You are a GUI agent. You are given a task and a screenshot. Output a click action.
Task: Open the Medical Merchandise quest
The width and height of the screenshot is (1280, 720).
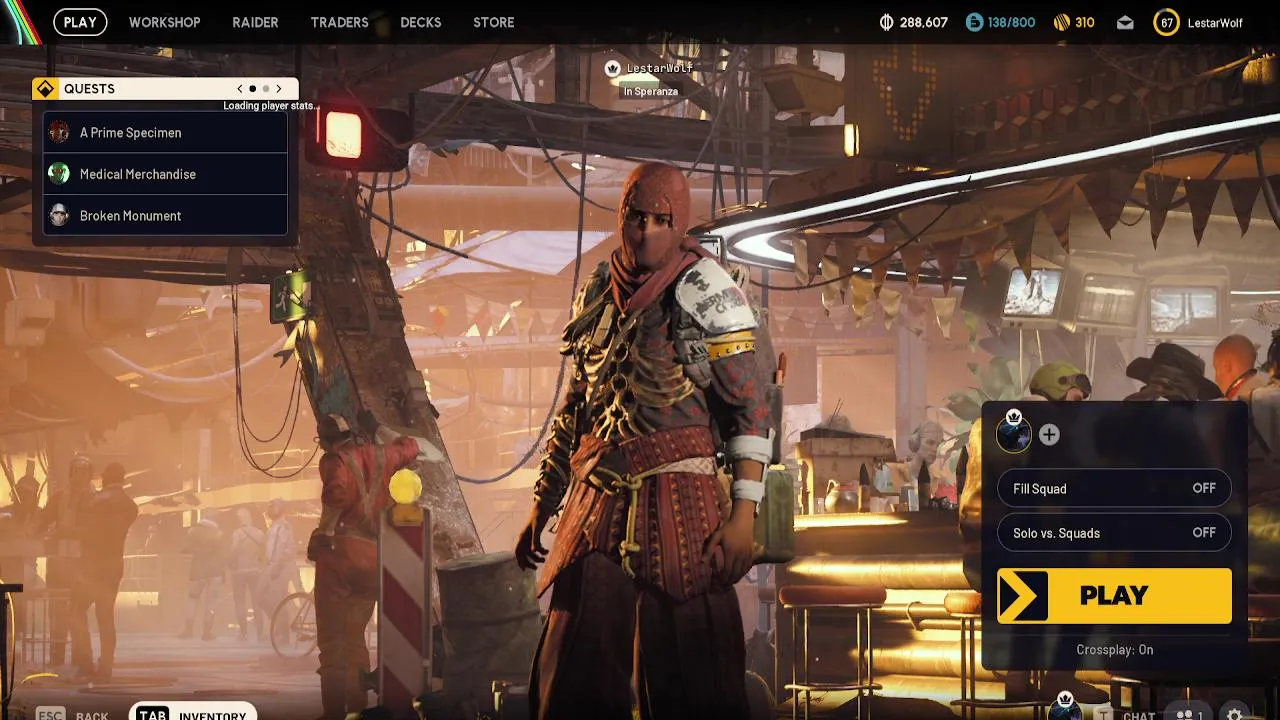pyautogui.click(x=166, y=174)
